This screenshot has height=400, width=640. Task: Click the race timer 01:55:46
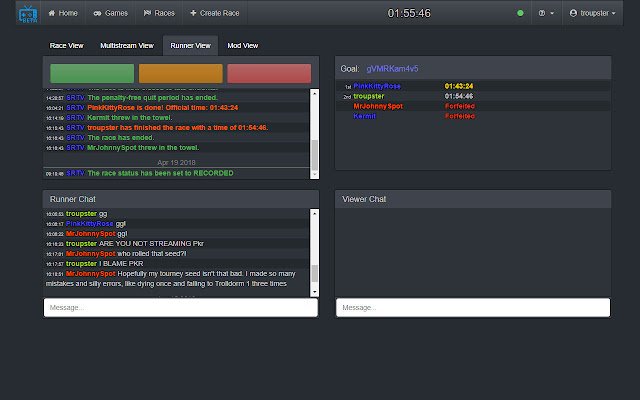click(409, 13)
